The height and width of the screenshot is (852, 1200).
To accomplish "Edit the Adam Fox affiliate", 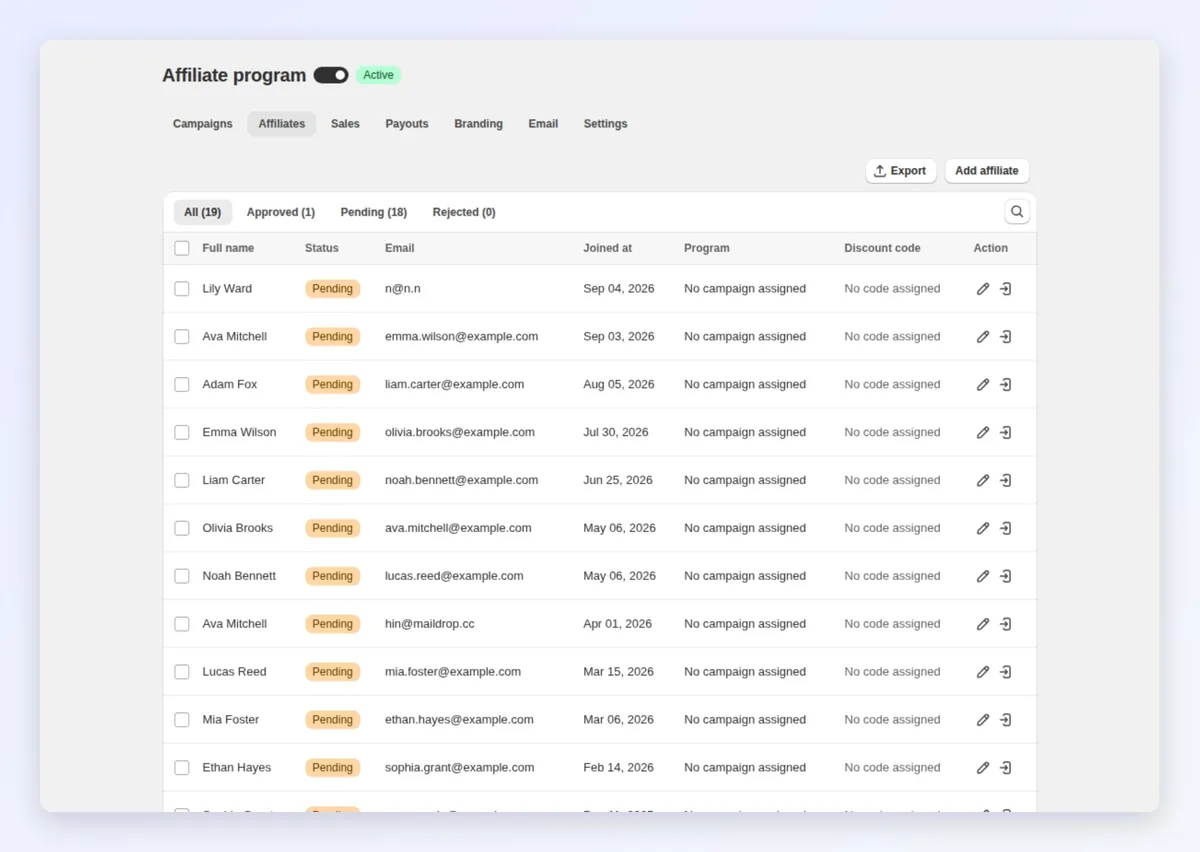I will point(983,385).
